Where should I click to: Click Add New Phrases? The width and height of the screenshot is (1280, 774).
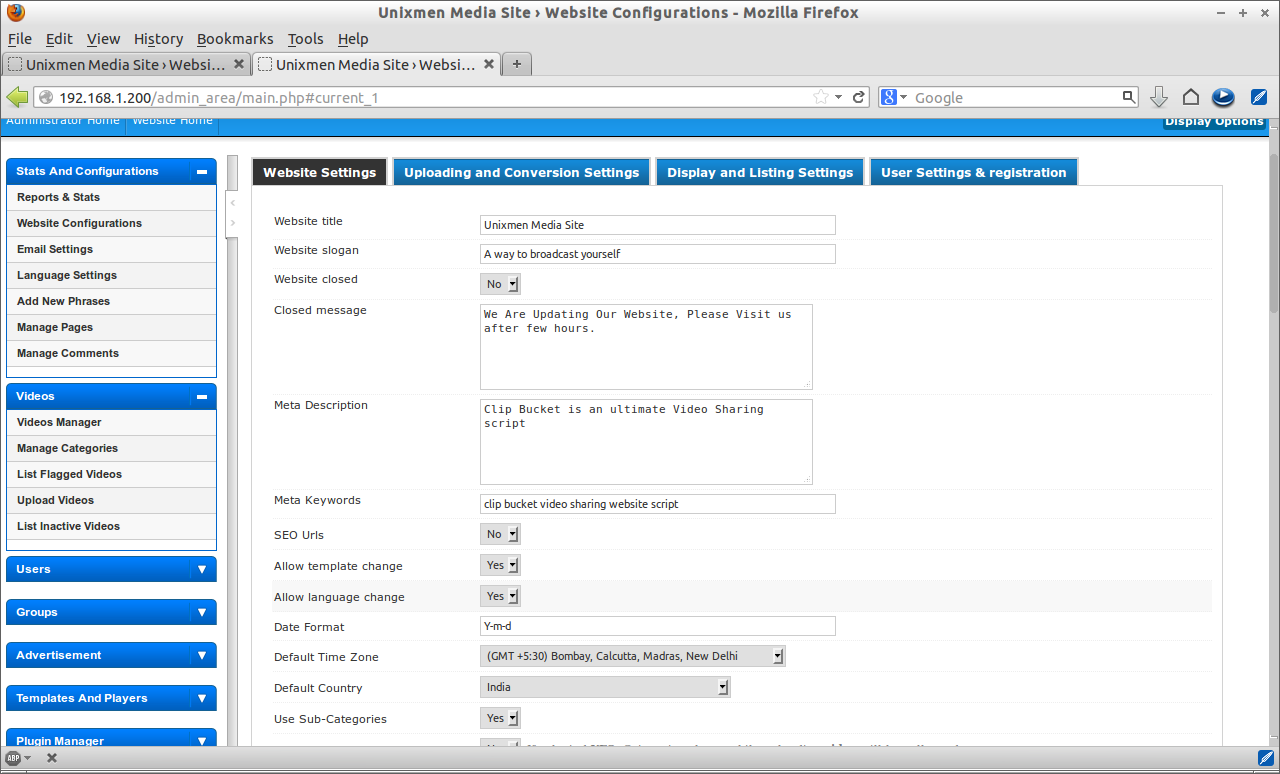coord(63,301)
